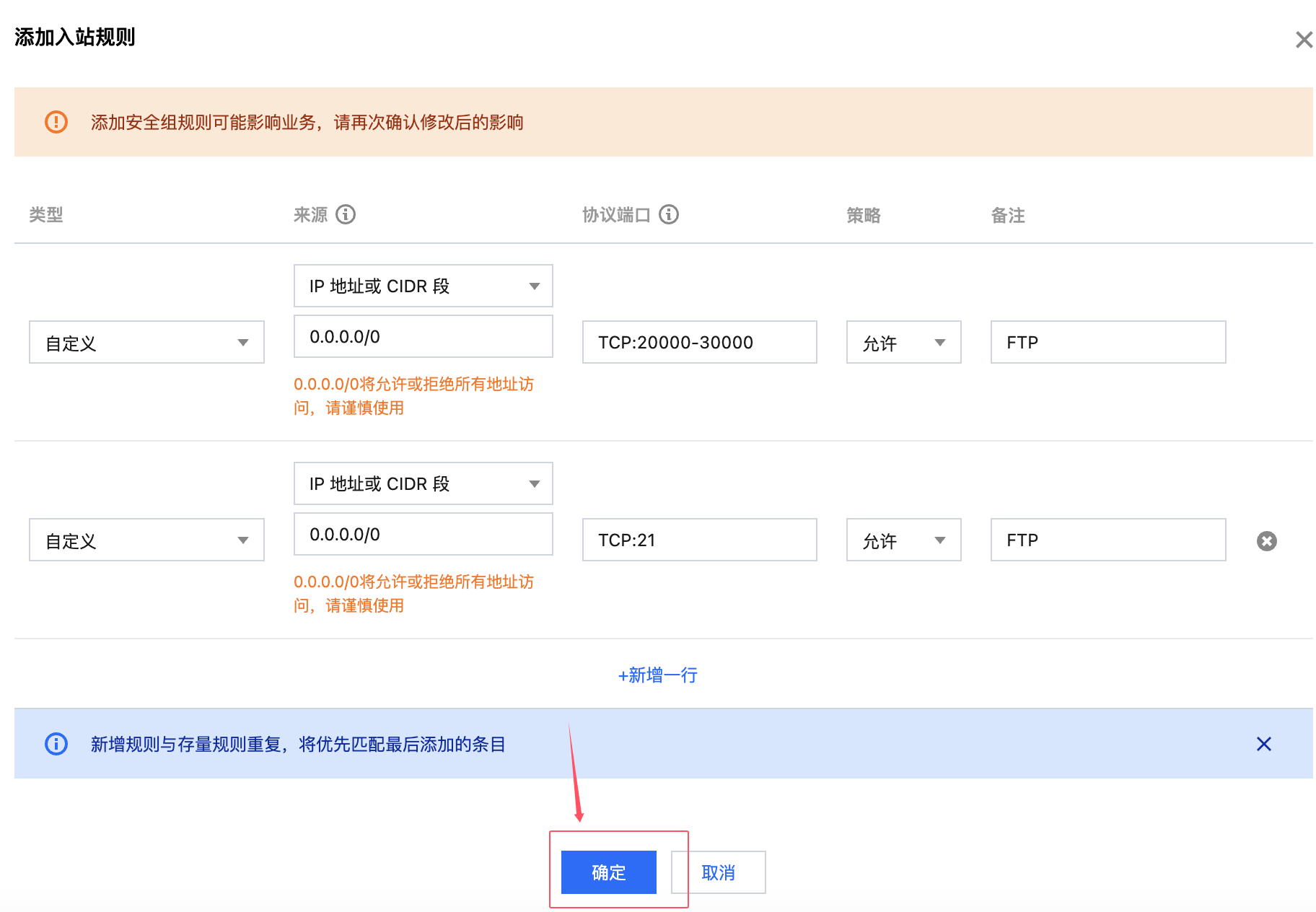
Task: Click the 0.0.0.0/0 warning text in first rule
Action: click(413, 395)
